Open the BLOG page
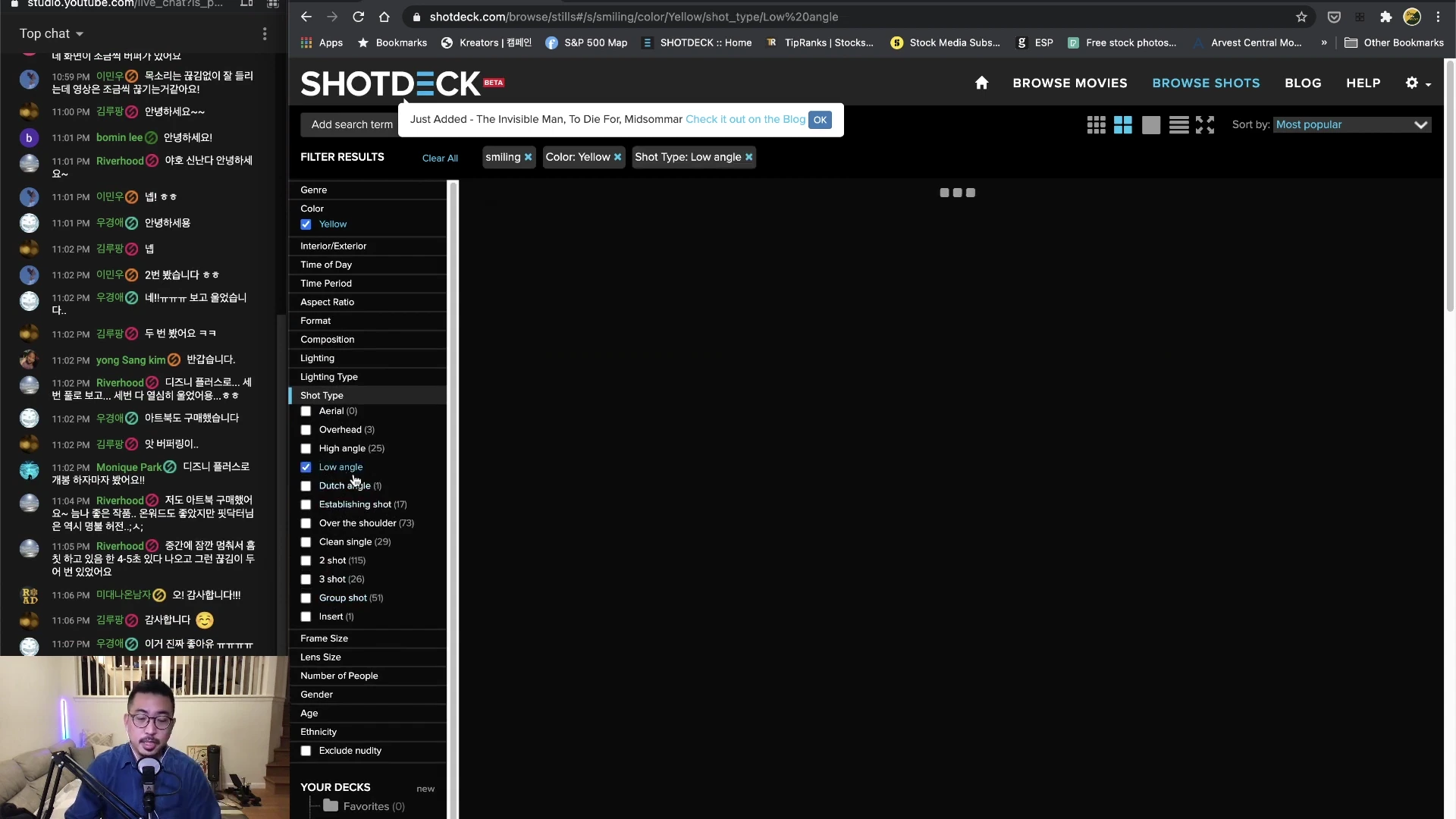Image resolution: width=1456 pixels, height=819 pixels. pyautogui.click(x=1303, y=83)
